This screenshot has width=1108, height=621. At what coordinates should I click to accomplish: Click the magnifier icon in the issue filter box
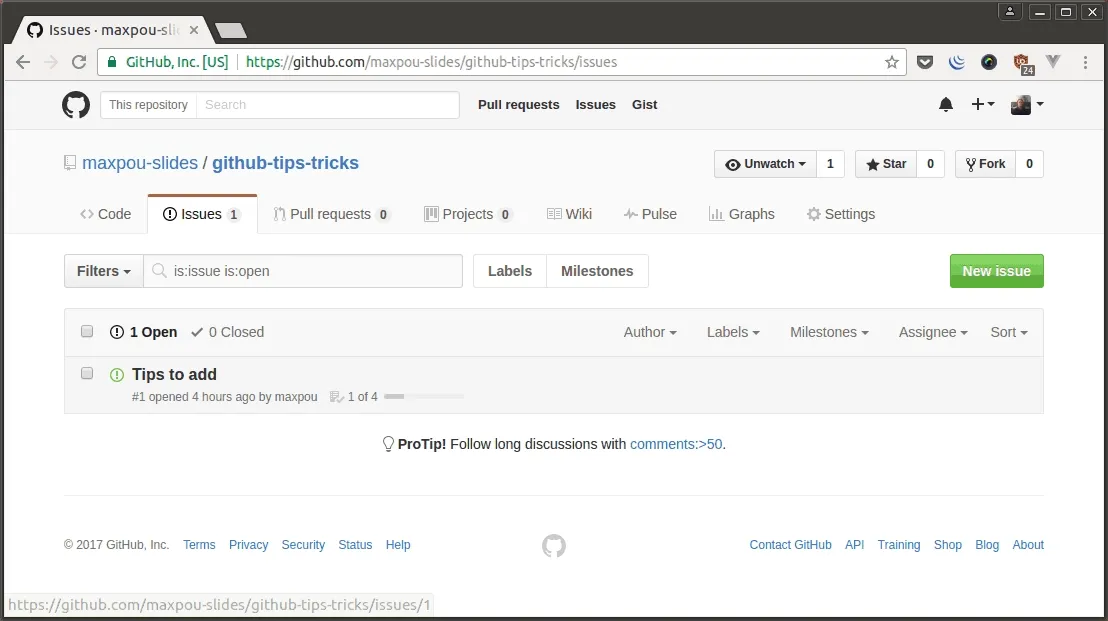tap(160, 271)
